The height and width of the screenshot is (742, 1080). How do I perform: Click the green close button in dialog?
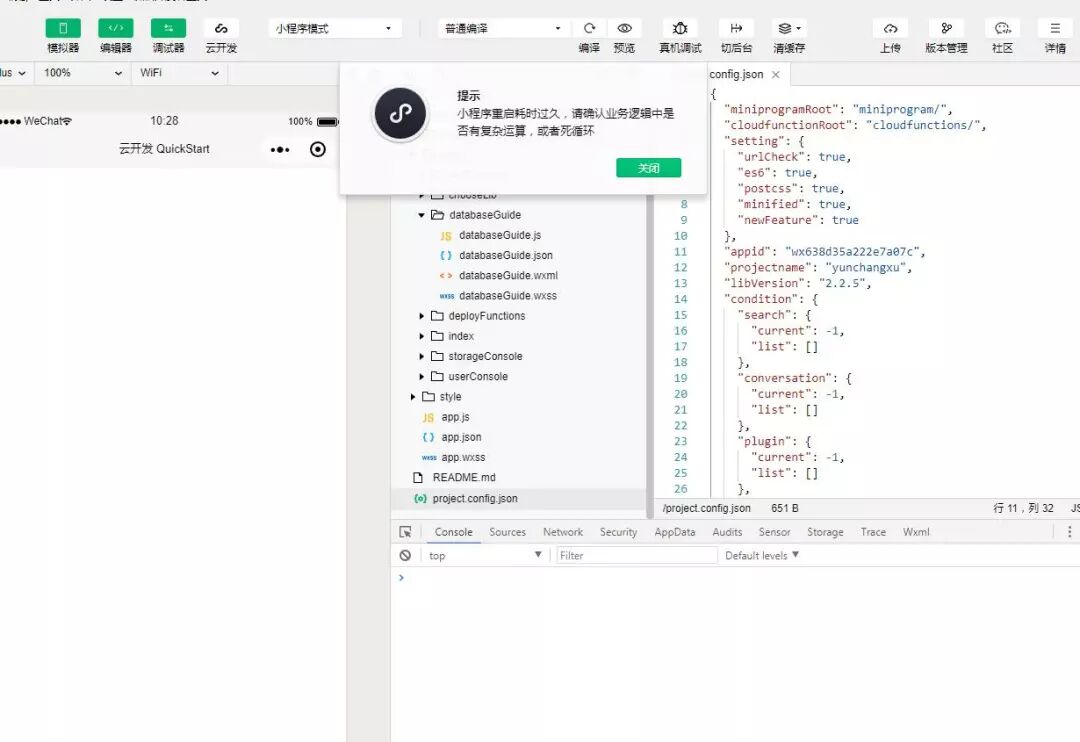[x=648, y=167]
